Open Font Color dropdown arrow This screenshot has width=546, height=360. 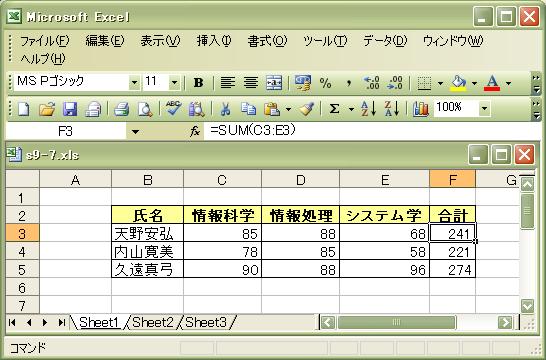tap(508, 83)
